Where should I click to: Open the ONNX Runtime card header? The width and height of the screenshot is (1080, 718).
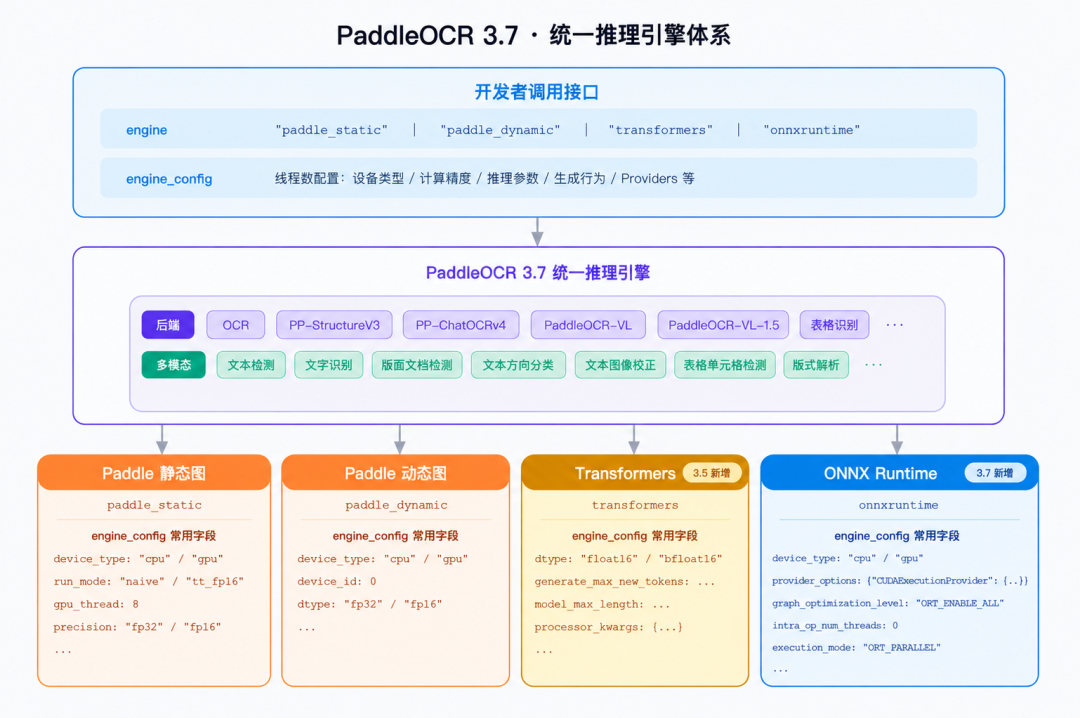pyautogui.click(x=899, y=473)
